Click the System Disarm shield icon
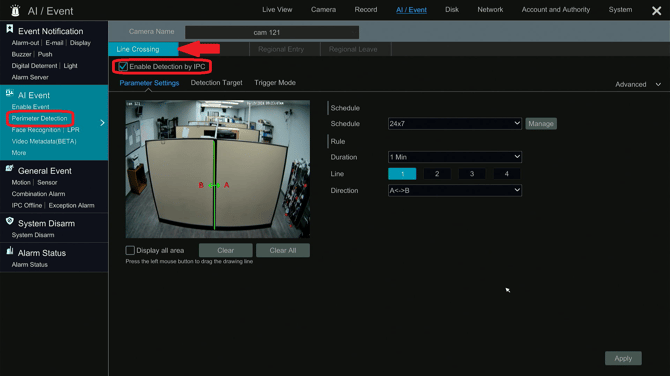670x376 pixels. tap(9, 221)
